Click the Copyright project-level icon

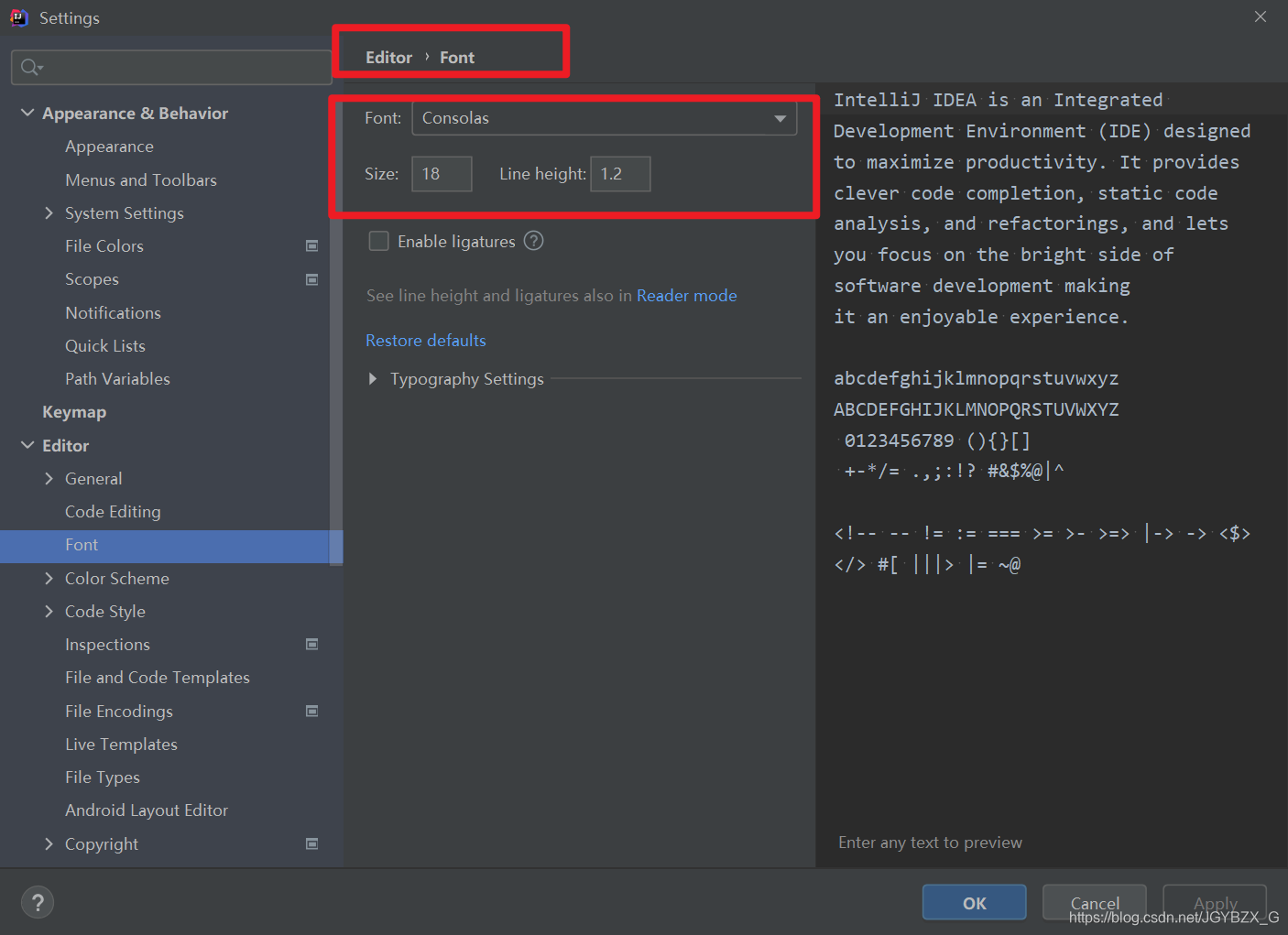(x=311, y=843)
